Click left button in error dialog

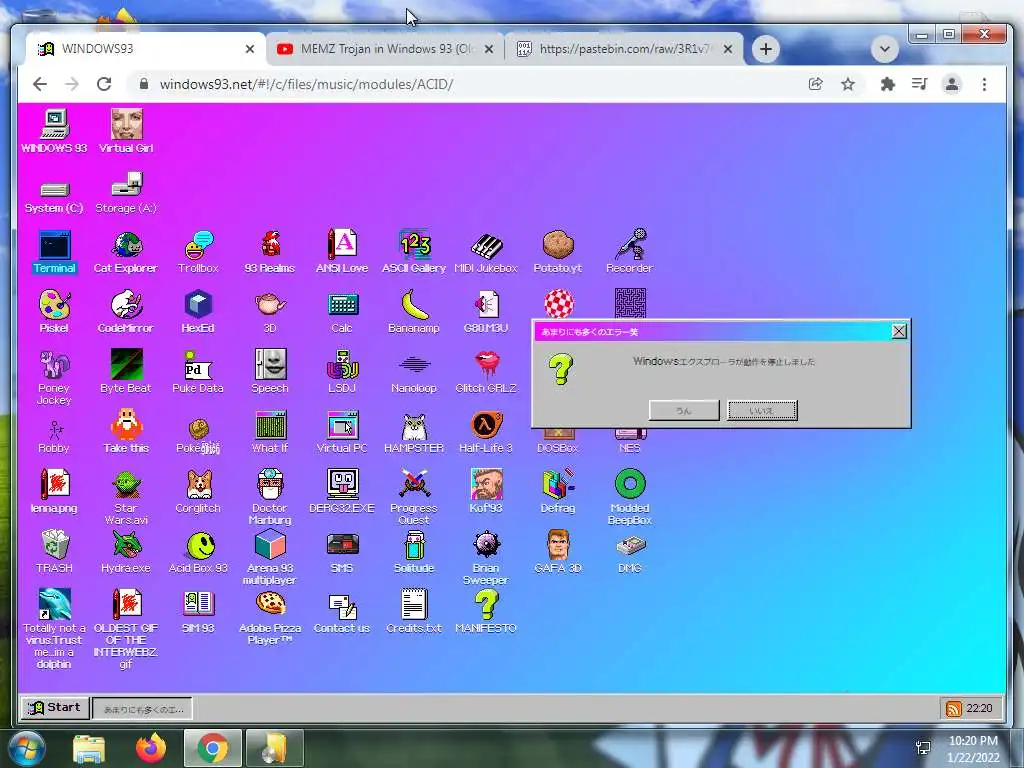[x=684, y=410]
